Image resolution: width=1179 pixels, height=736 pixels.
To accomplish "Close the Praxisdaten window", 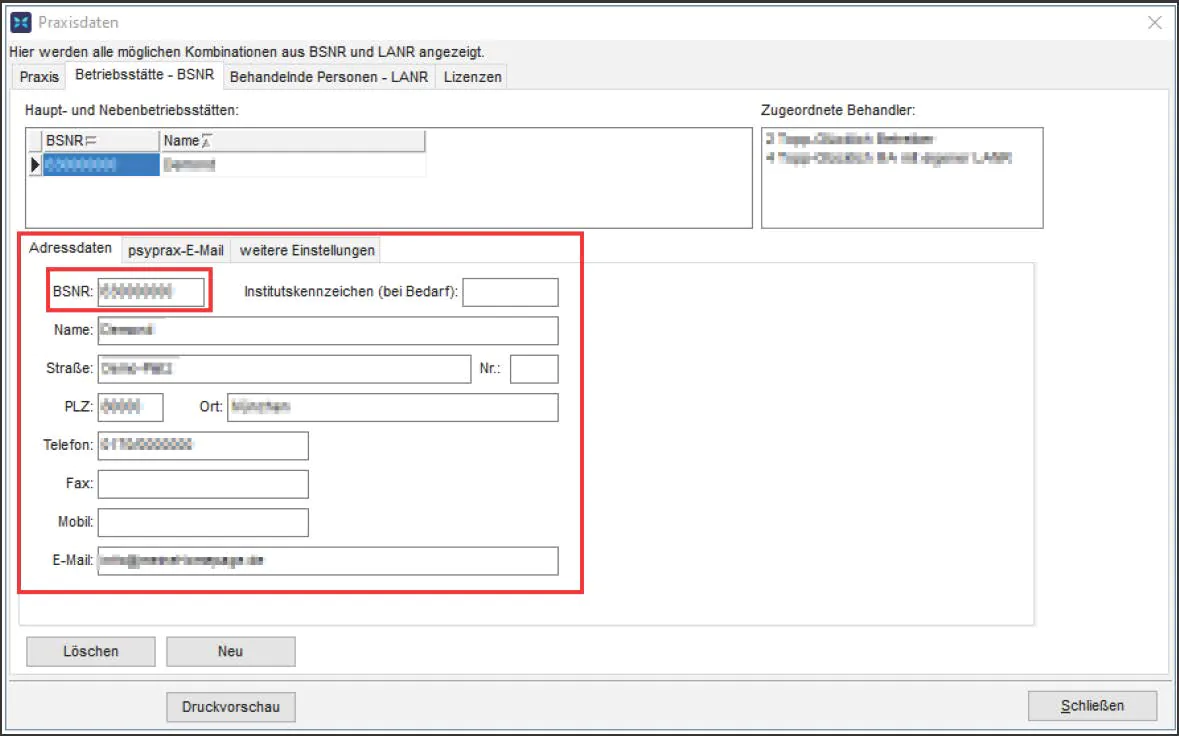I will coord(1154,22).
